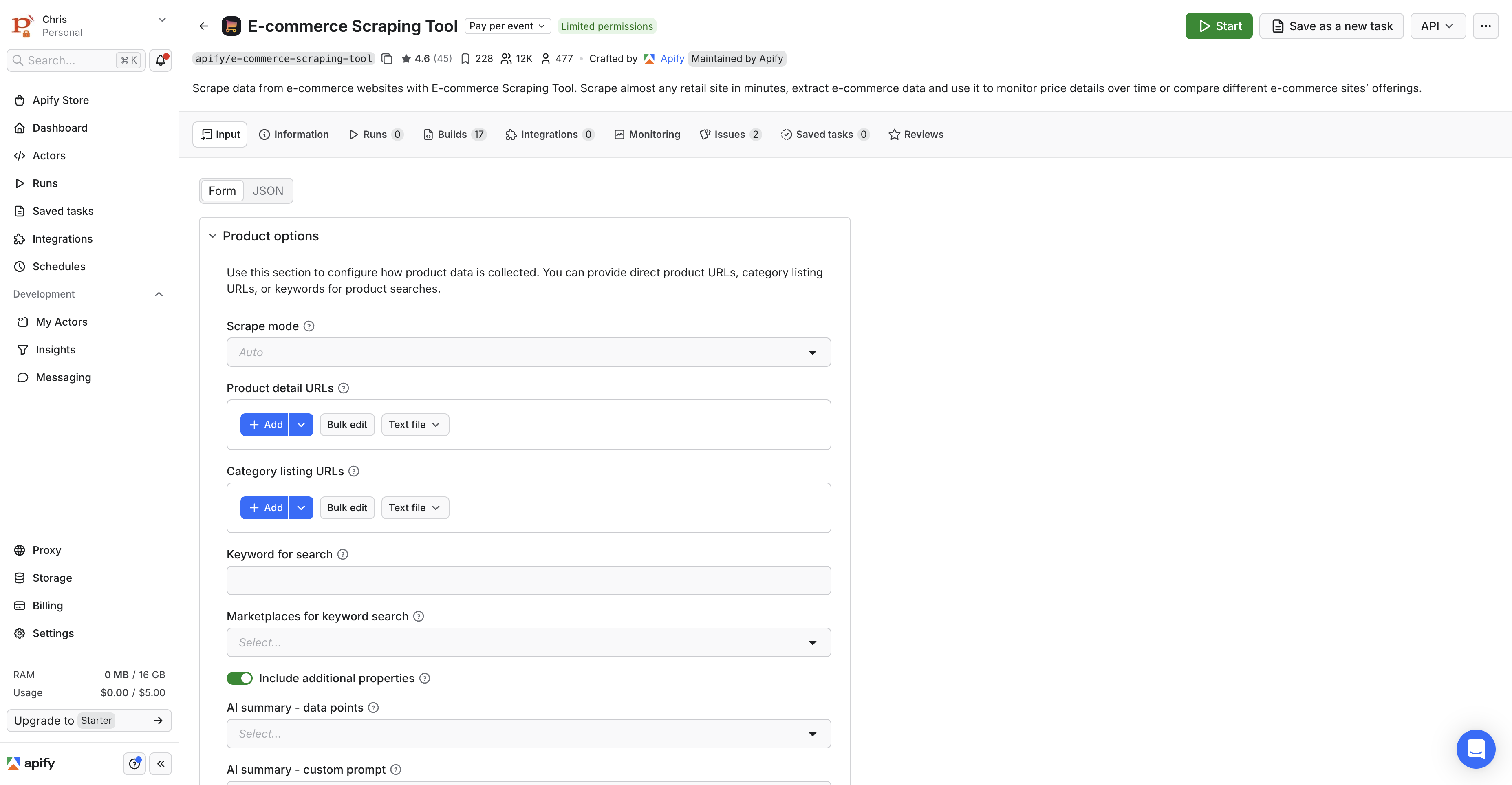Show help for Marketplaces for keyword search
The image size is (1512, 785).
tap(419, 617)
